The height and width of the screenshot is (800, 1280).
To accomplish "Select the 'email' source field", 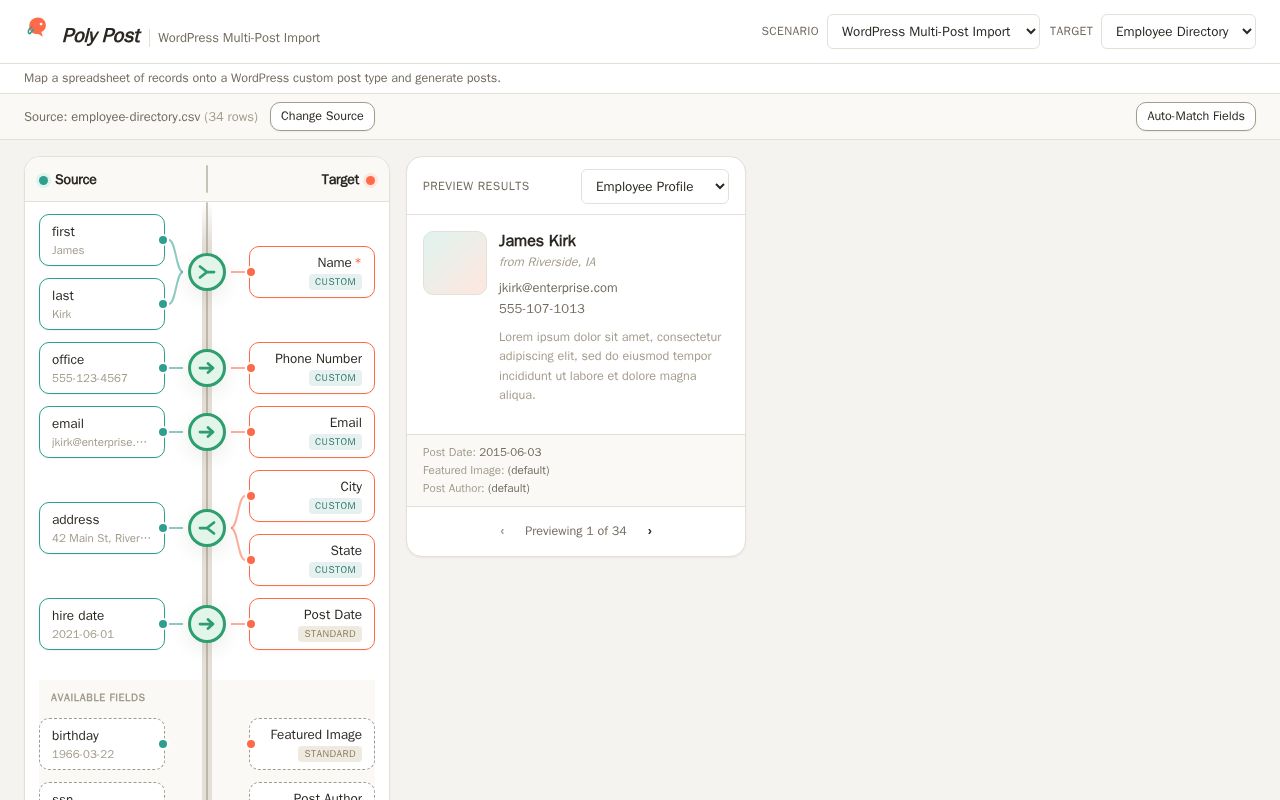I will 102,432.
